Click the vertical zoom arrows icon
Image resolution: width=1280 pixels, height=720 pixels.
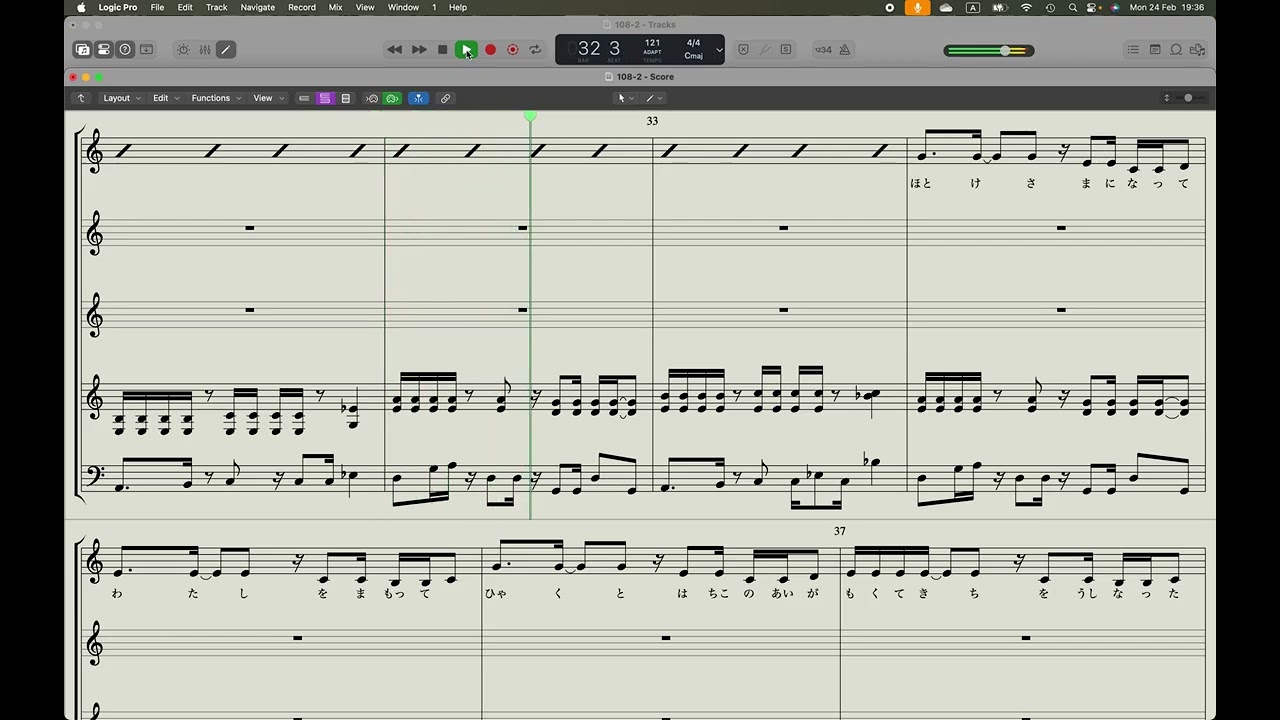click(x=1166, y=98)
